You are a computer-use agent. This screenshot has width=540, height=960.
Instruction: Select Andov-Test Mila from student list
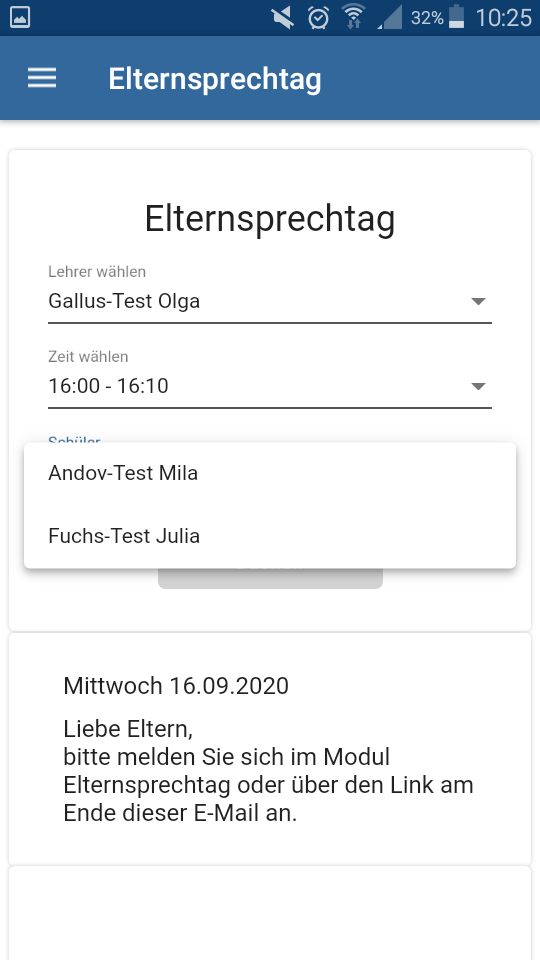270,473
